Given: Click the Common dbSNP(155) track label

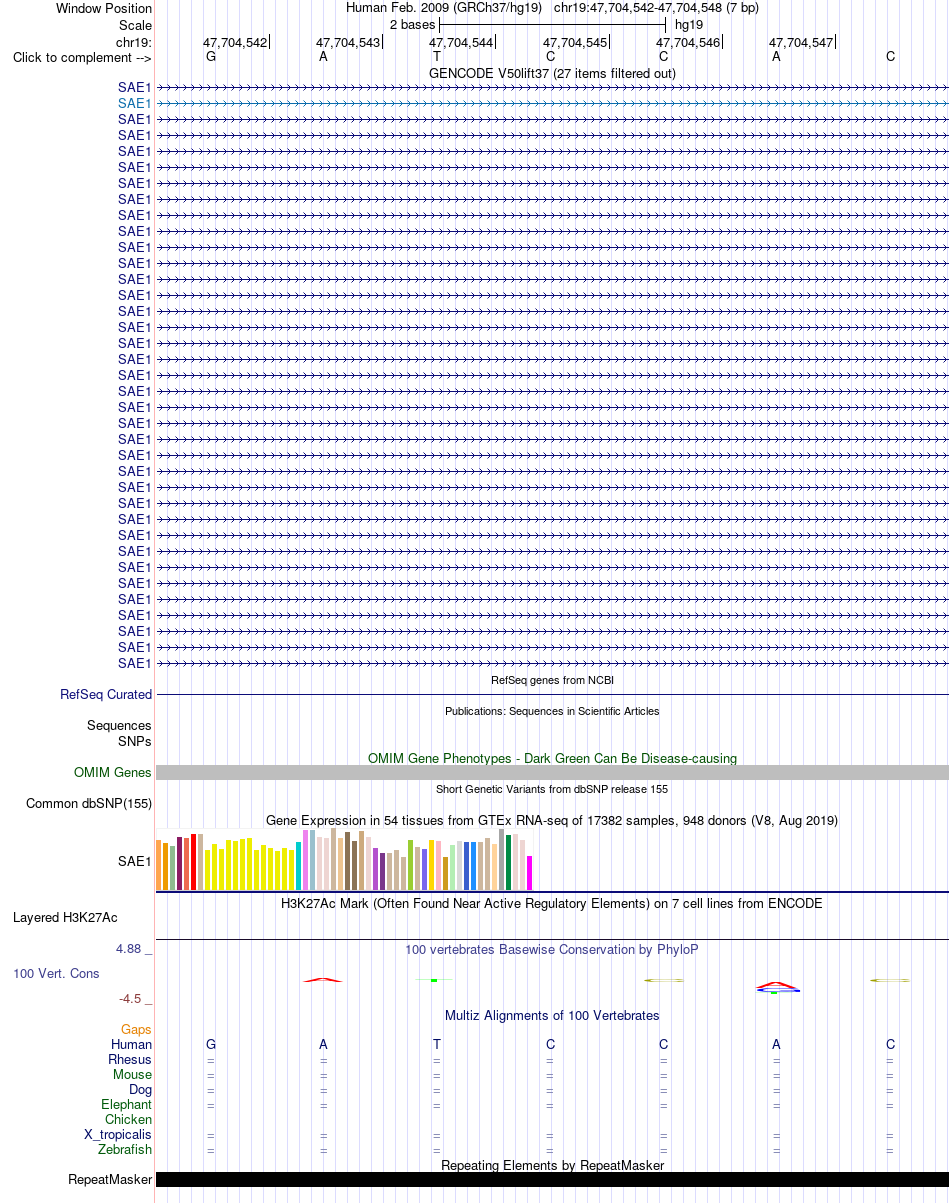Looking at the screenshot, I should pos(89,803).
